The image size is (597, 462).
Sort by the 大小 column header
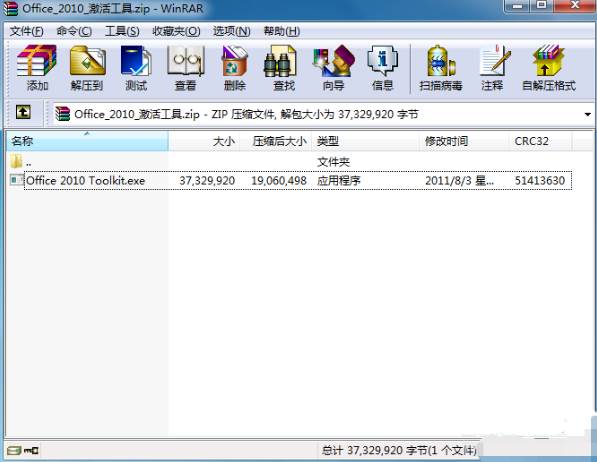[x=204, y=141]
